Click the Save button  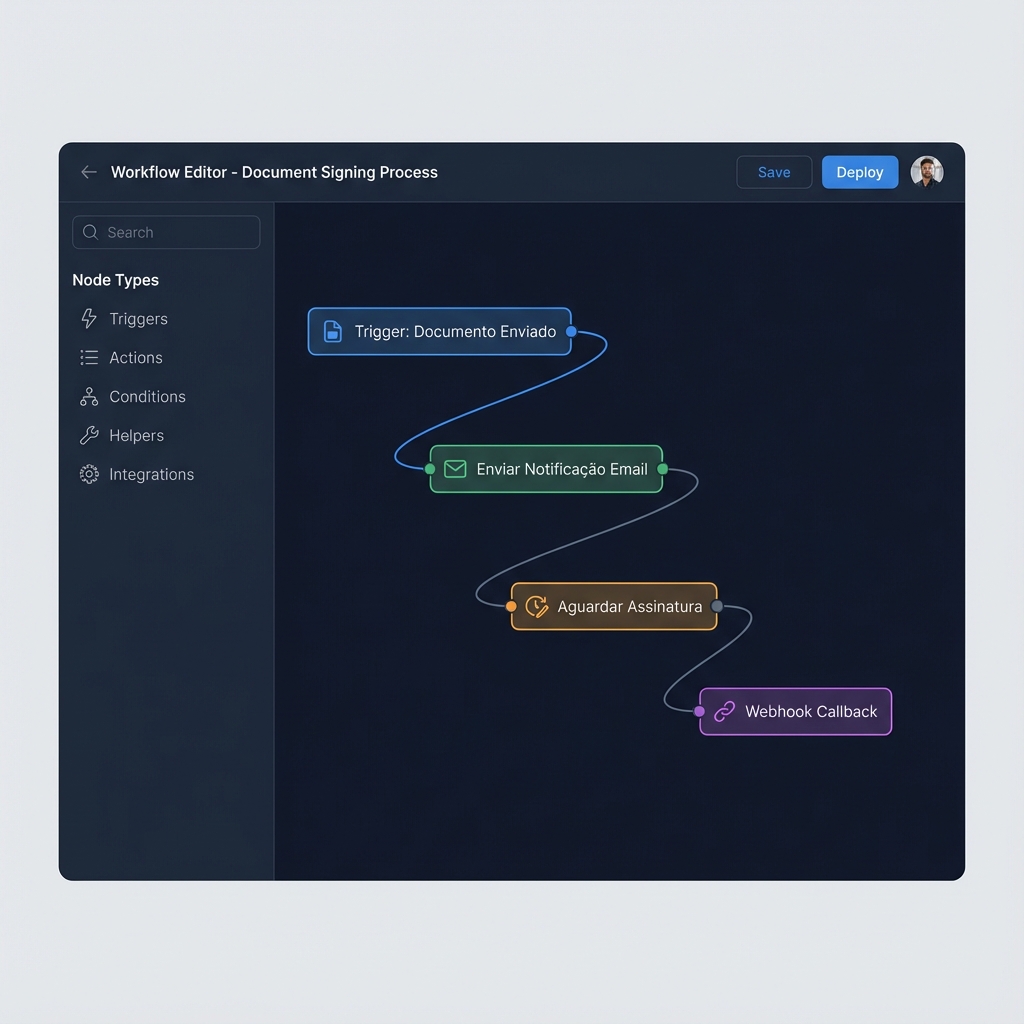pyautogui.click(x=774, y=172)
